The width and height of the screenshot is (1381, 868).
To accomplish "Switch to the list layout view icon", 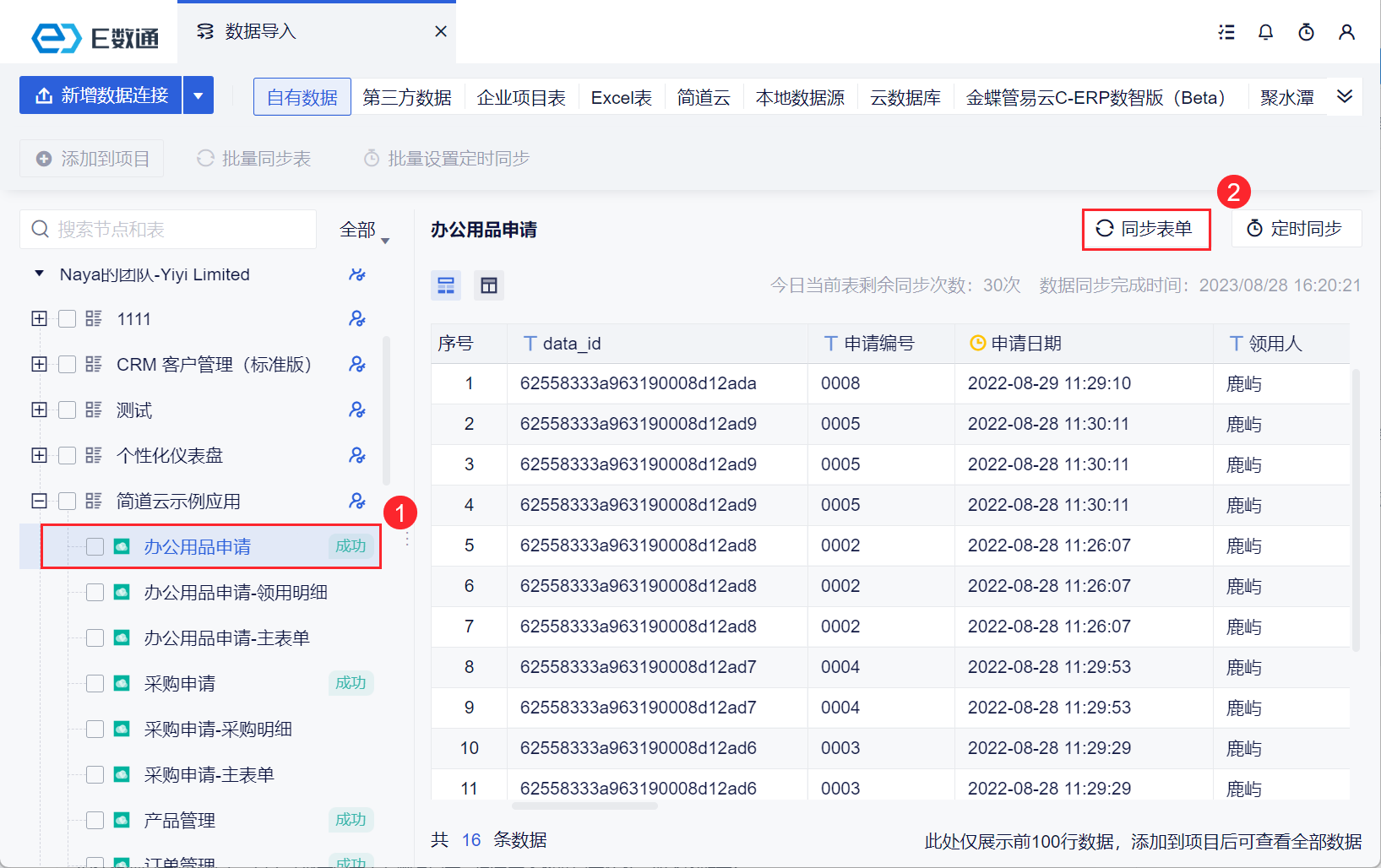I will [x=446, y=285].
